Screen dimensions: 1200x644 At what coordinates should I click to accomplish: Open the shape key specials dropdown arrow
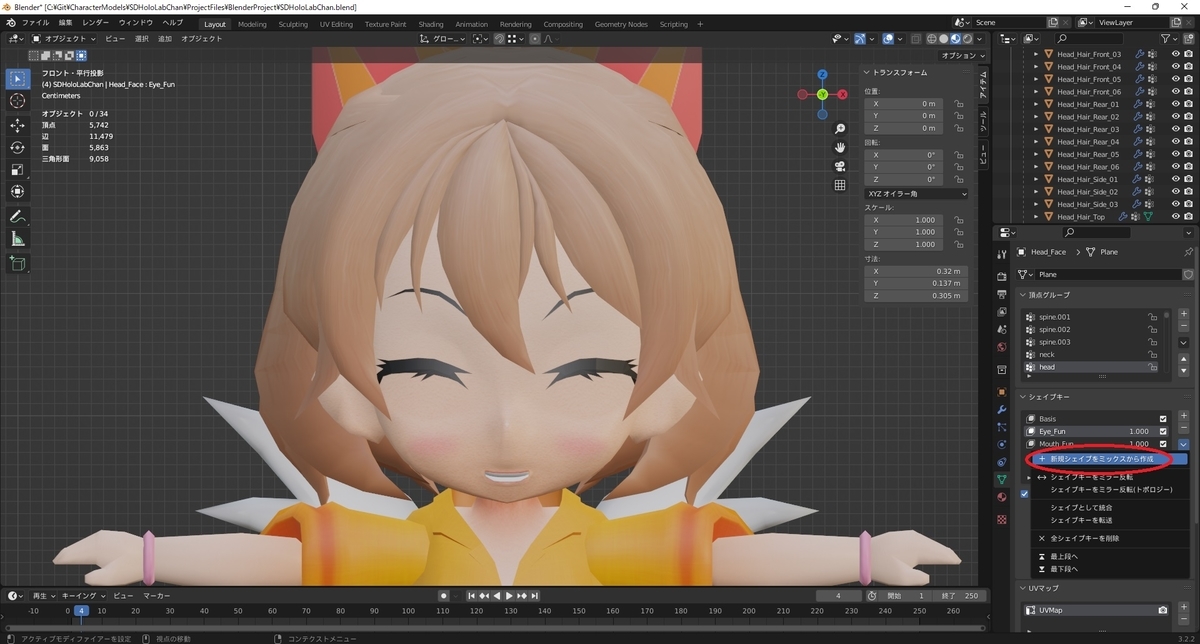[1184, 444]
